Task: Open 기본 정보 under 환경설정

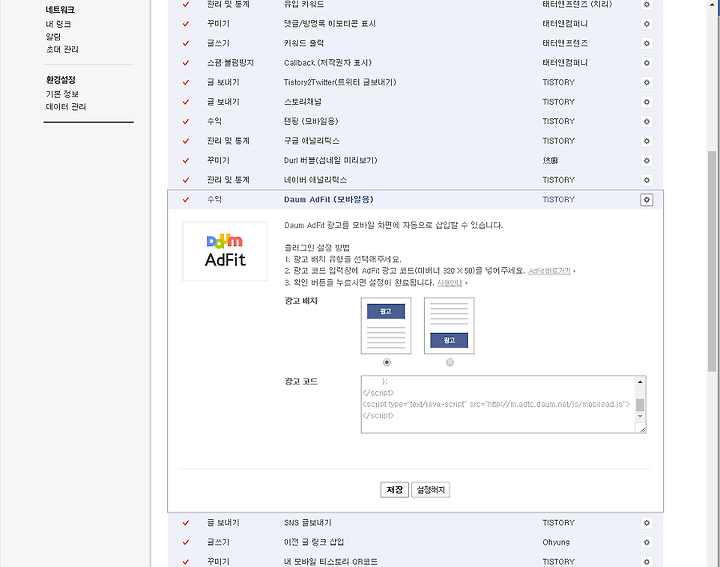Action: tap(62, 94)
